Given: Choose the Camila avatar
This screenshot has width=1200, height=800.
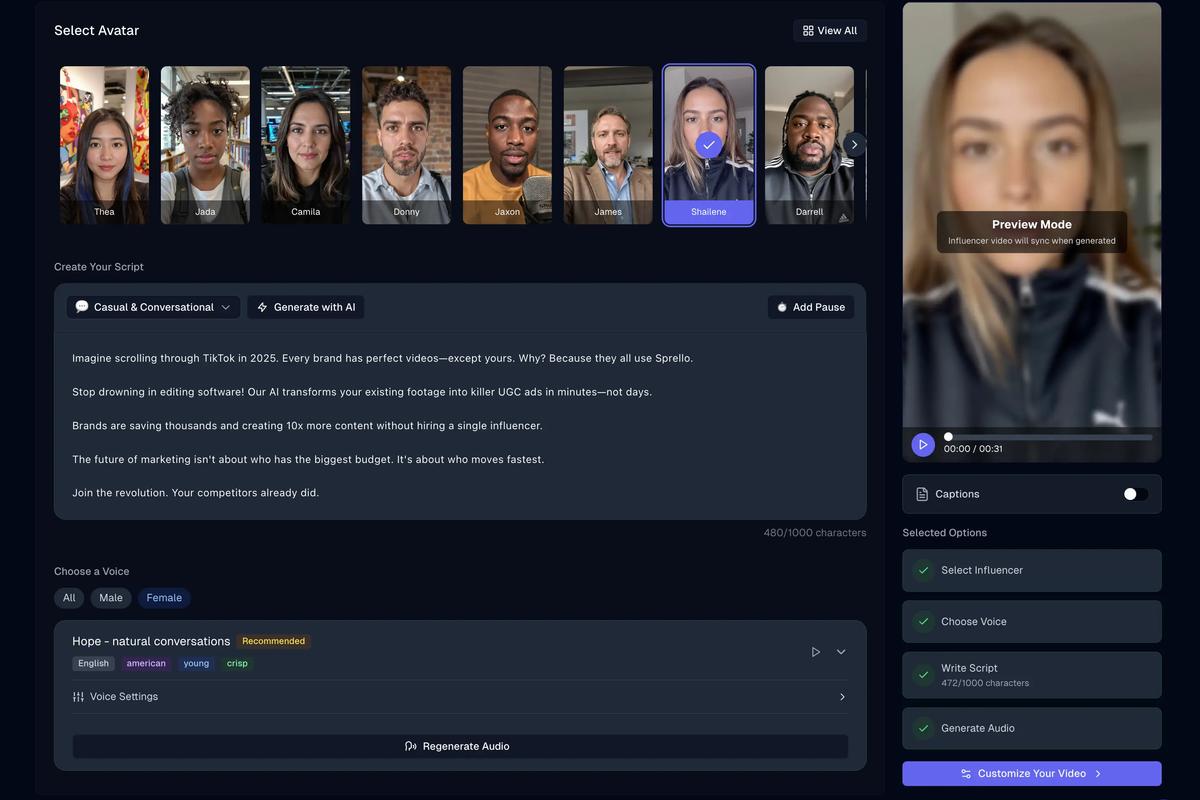Looking at the screenshot, I should tap(306, 145).
